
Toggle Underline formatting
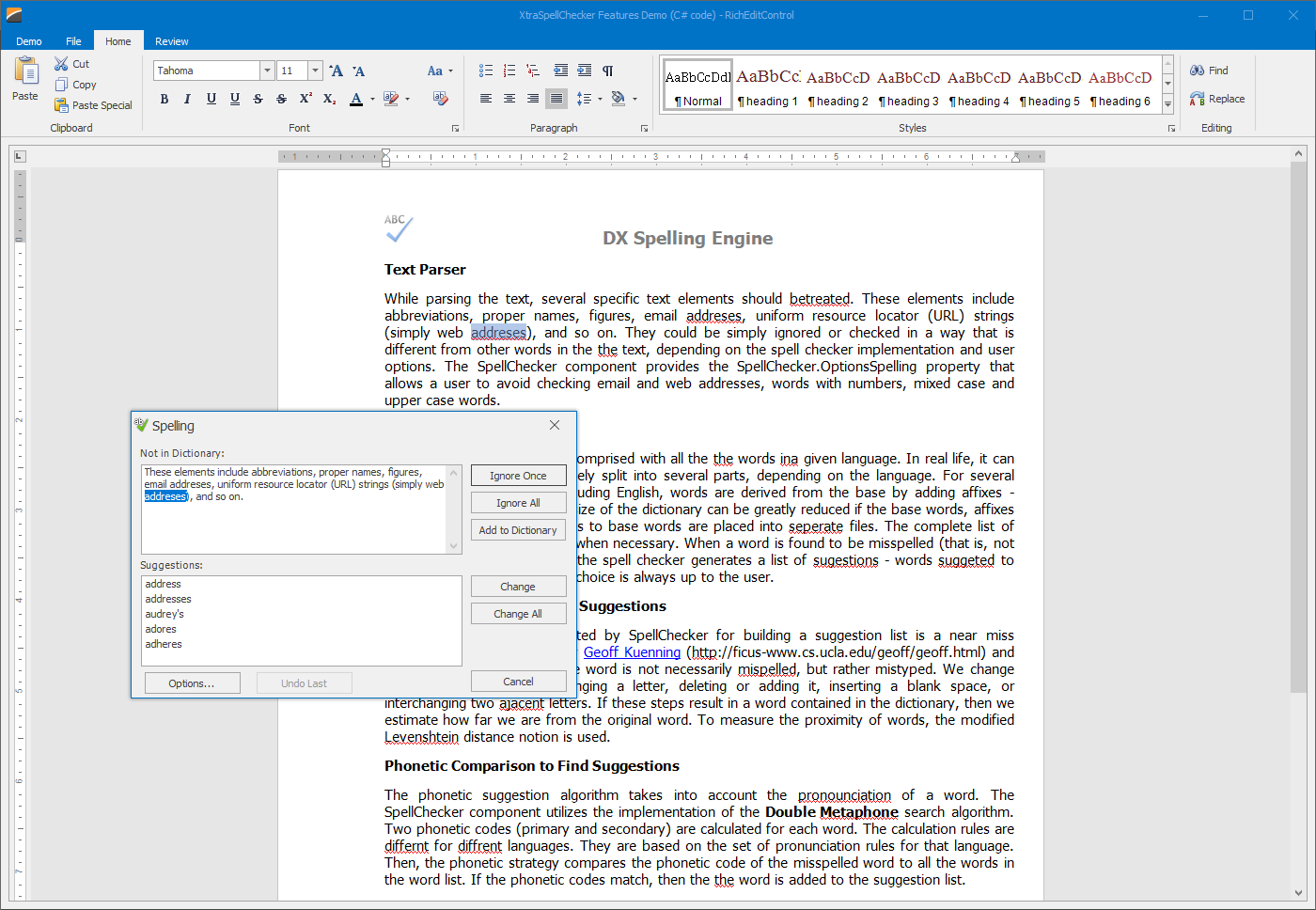[x=211, y=99]
